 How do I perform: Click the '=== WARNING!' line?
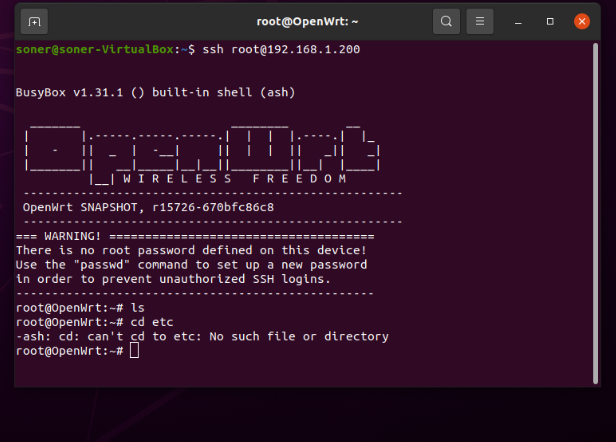(195, 237)
